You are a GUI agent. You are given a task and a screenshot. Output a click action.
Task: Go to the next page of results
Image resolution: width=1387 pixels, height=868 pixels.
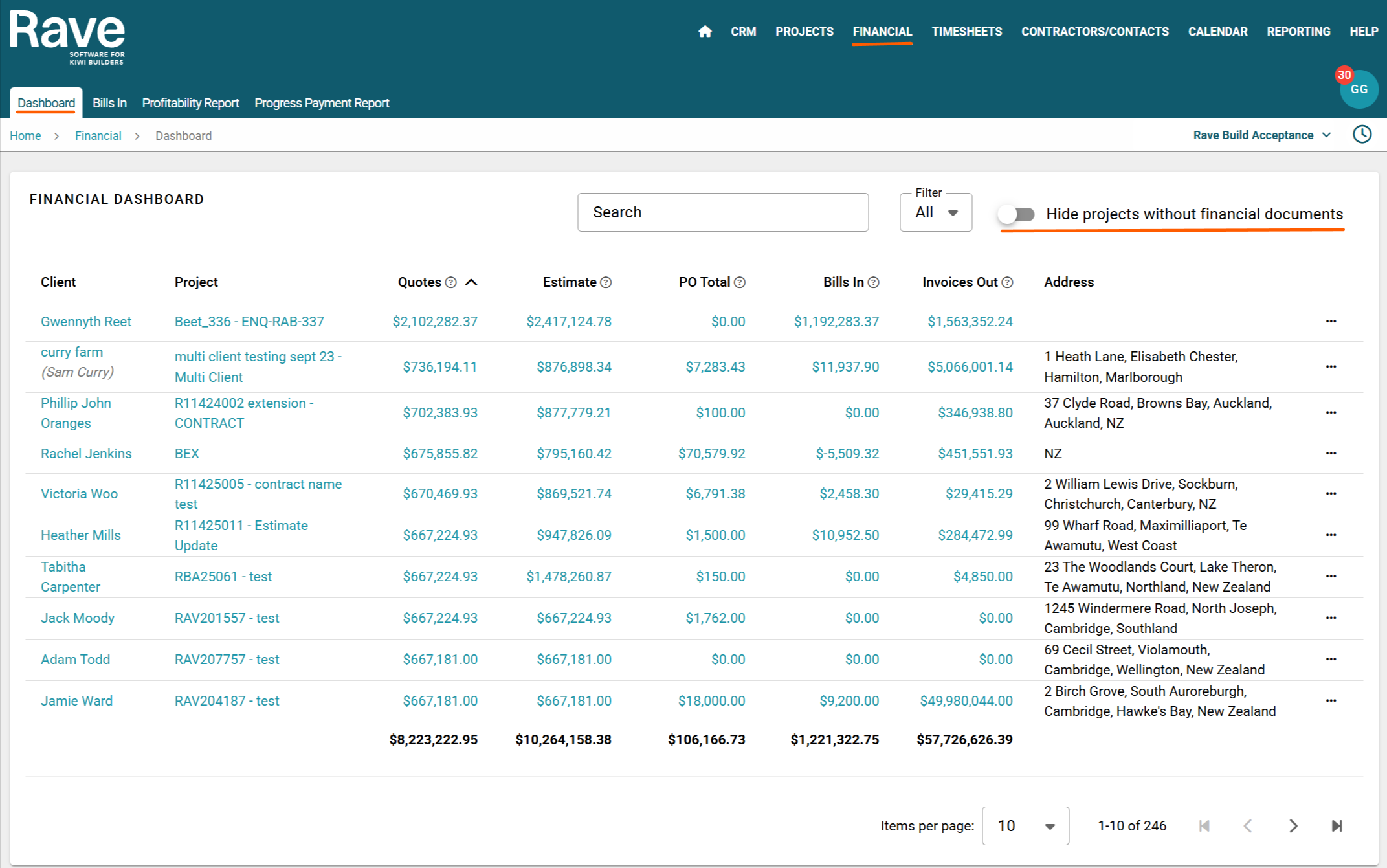(x=1293, y=826)
